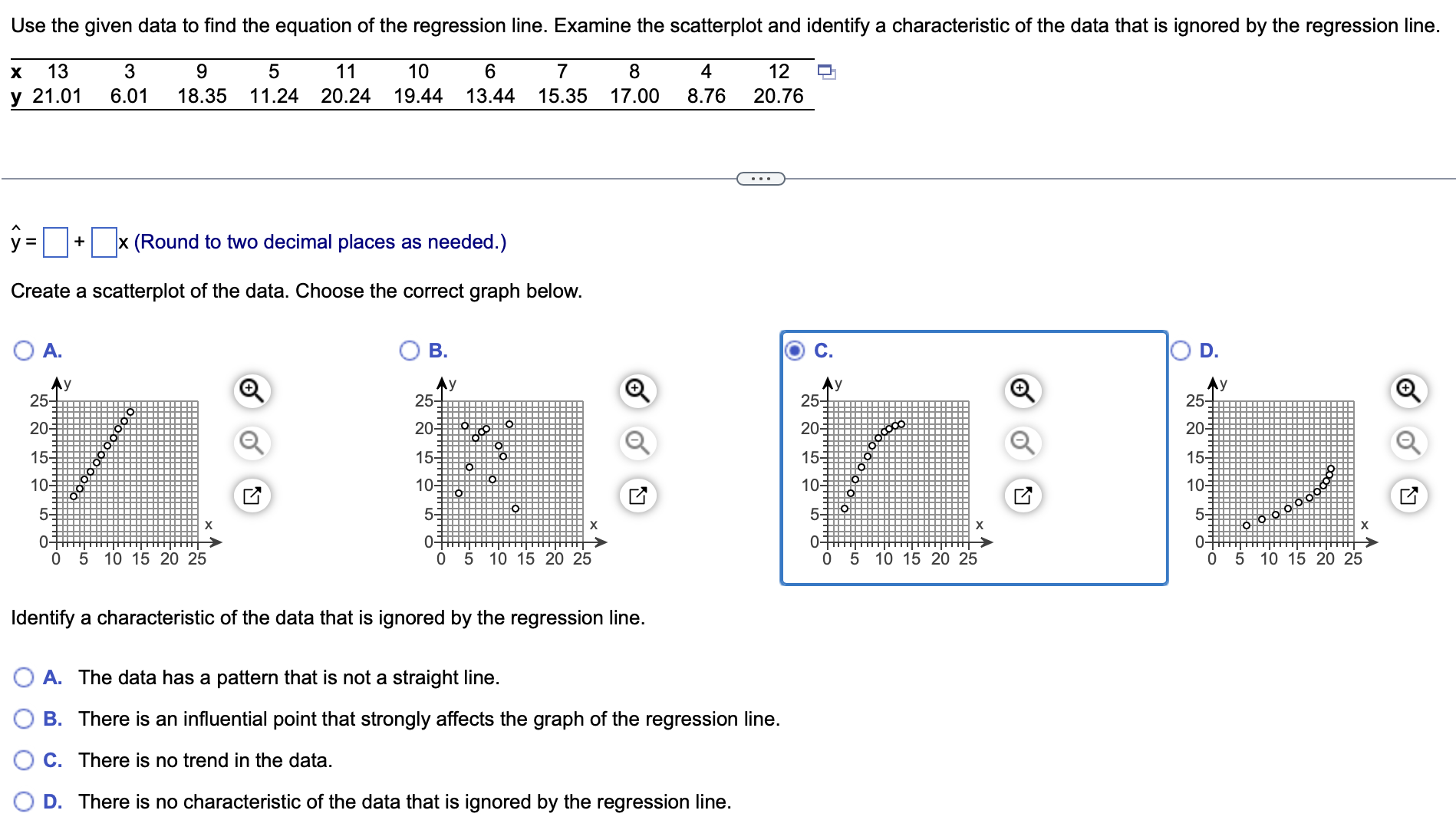
Task: Click the zoom-in magnifier on graph D
Action: 1408,390
